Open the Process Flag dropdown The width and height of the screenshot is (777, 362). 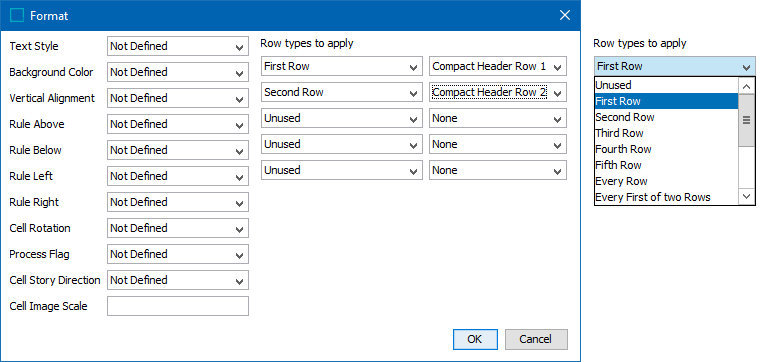pos(177,254)
